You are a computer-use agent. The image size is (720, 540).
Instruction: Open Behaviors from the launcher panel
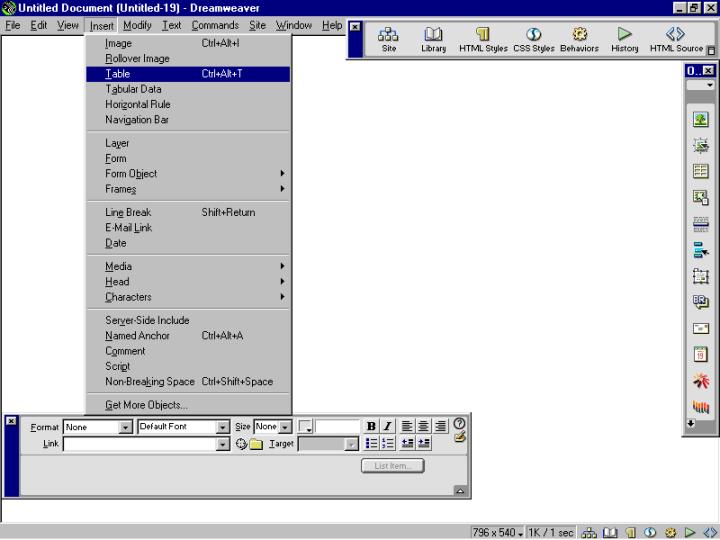point(579,39)
